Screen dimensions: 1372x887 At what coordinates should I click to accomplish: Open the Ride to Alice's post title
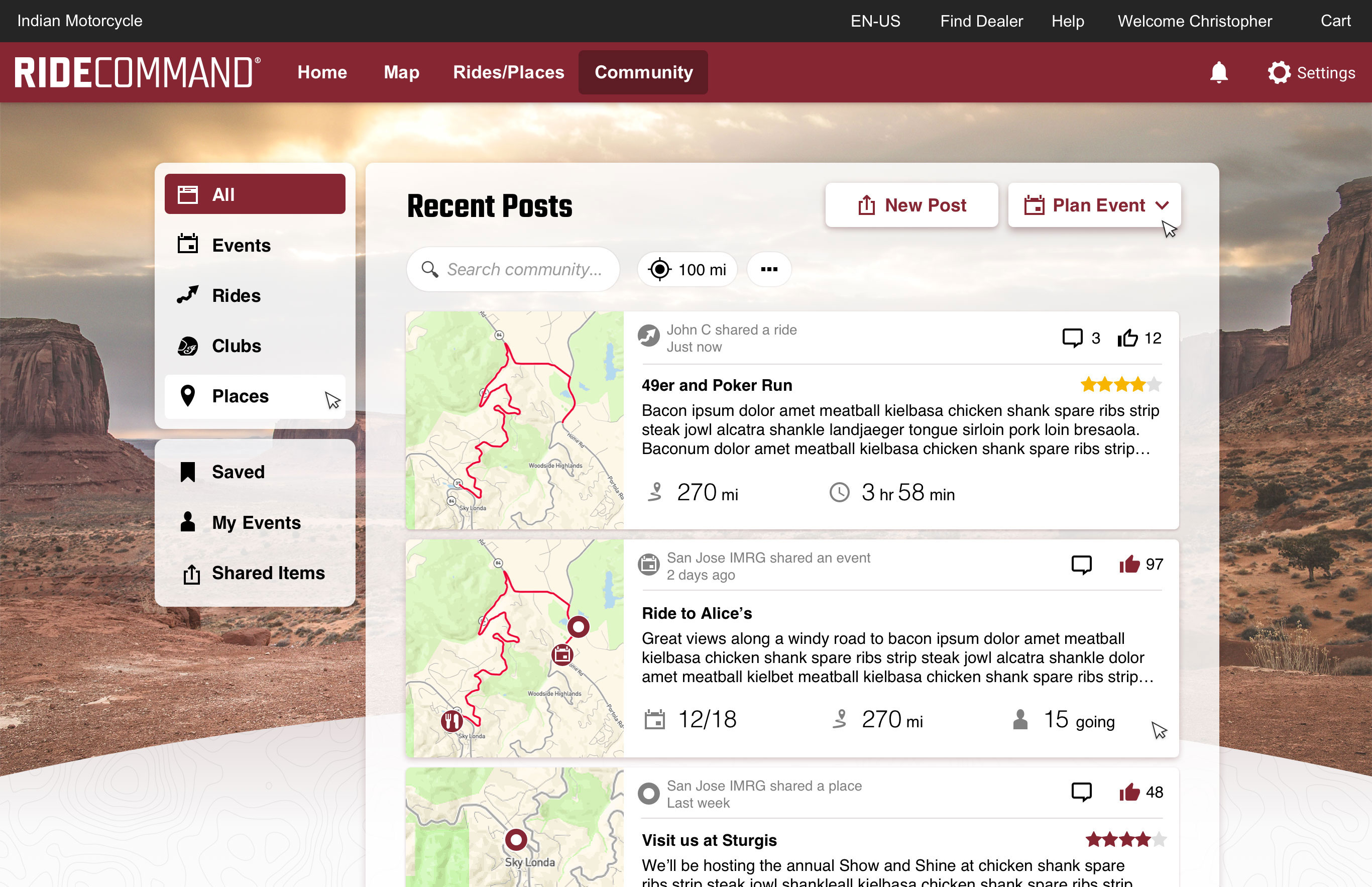coord(697,613)
